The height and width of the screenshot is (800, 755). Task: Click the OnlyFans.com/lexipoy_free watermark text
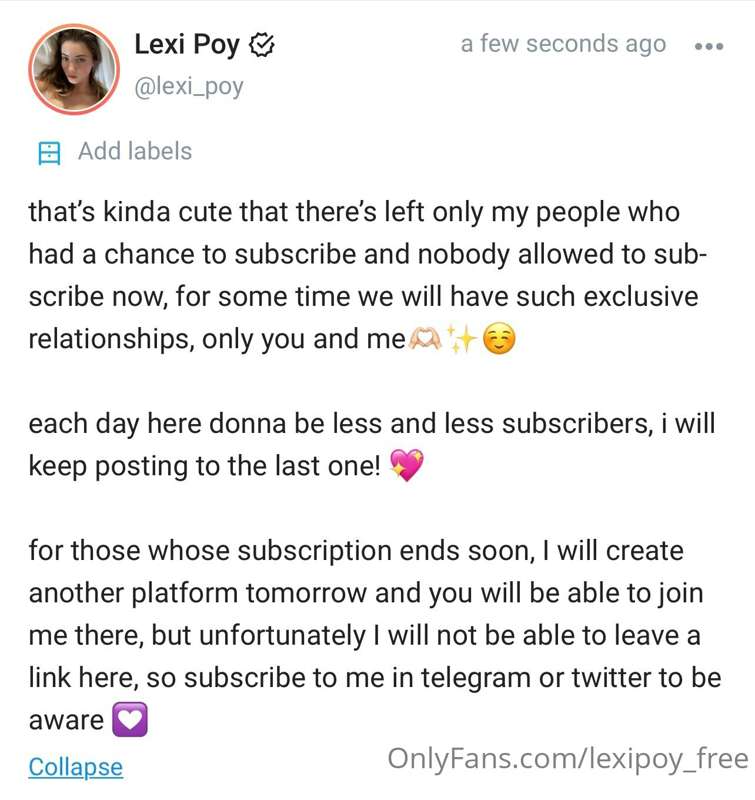tap(567, 758)
